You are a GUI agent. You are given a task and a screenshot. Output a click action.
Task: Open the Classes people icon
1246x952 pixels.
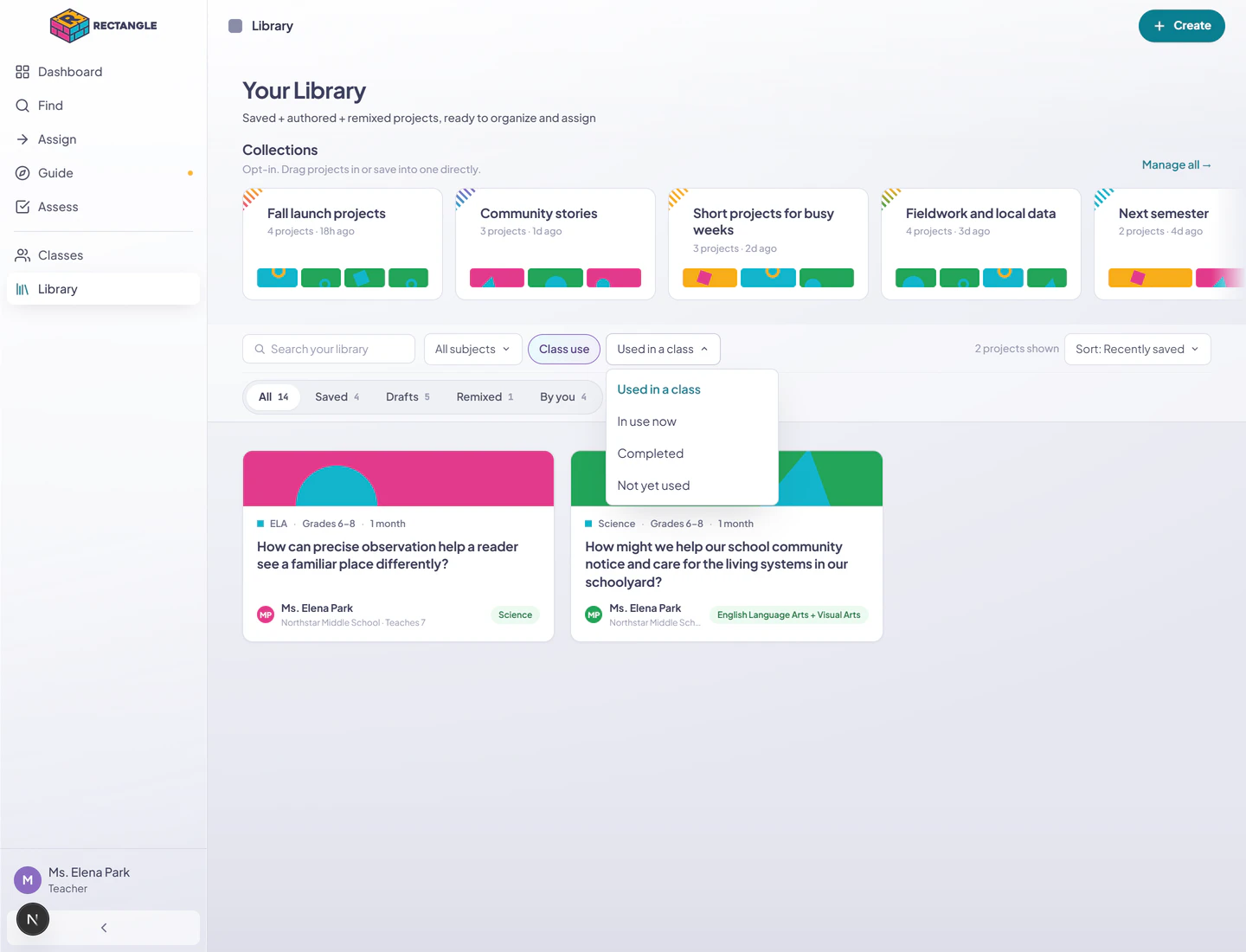pyautogui.click(x=22, y=255)
